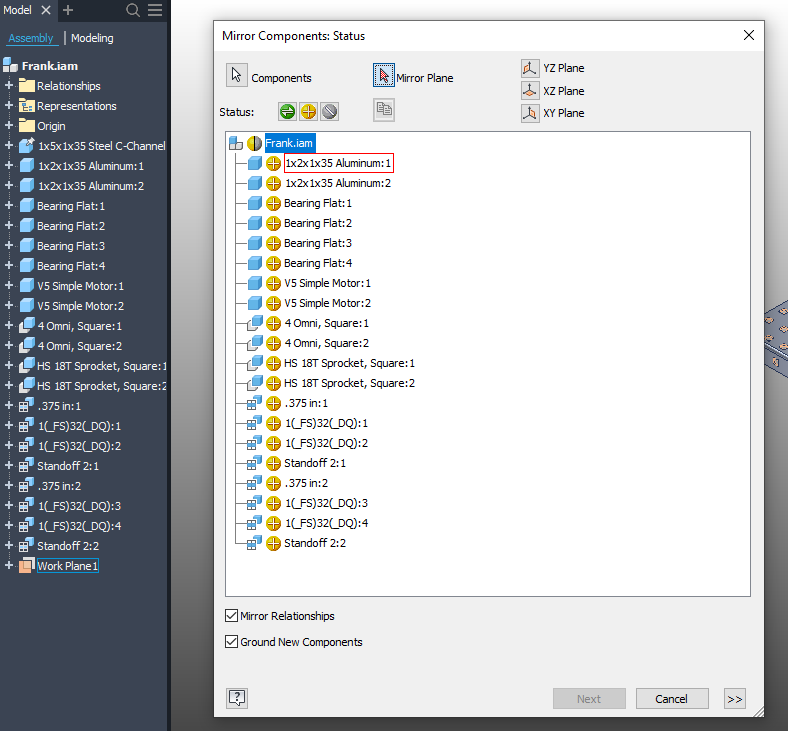
Task: Click the Components selection arrow icon
Action: (237, 76)
